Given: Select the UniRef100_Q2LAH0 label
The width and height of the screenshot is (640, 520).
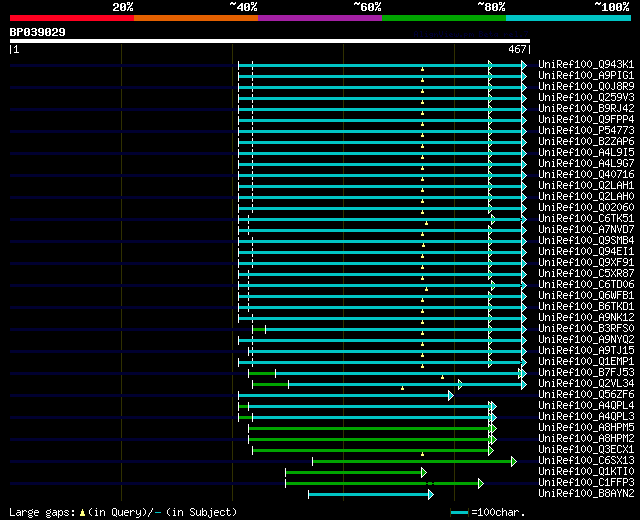Looking at the screenshot, I should tap(586, 197).
